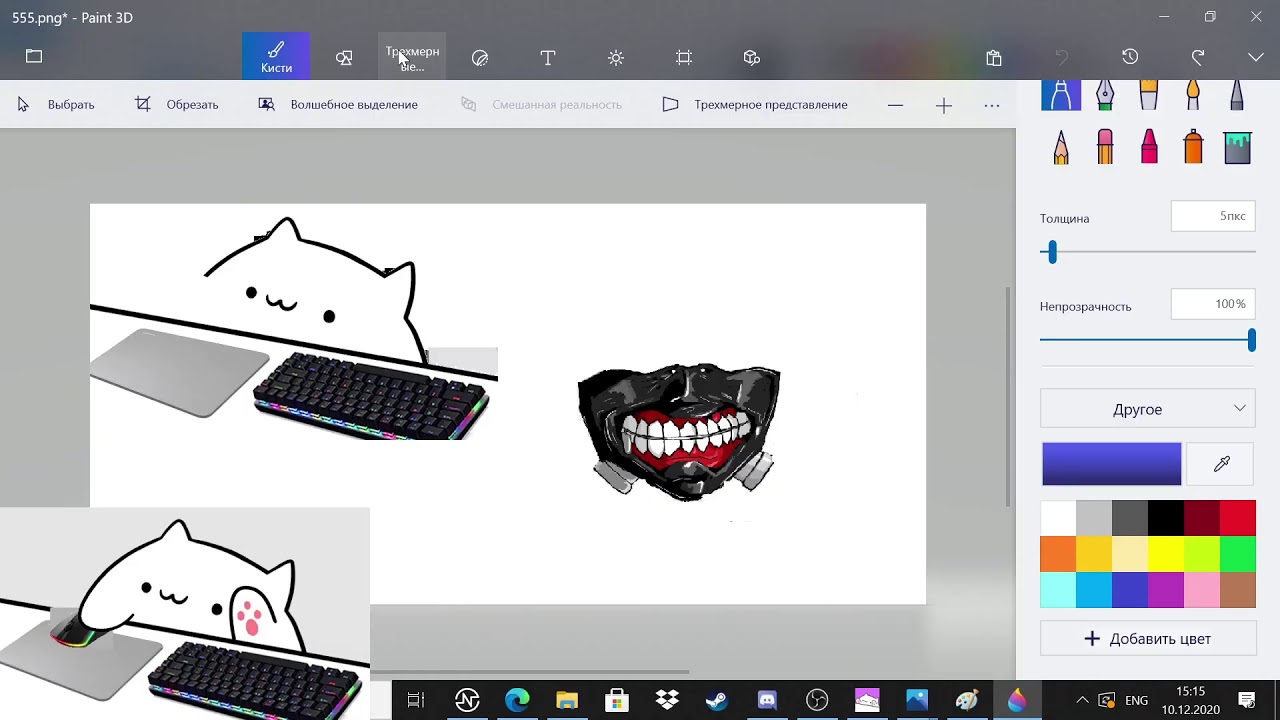Switch to the Трехмерные фигуры tab
The height and width of the screenshot is (720, 1280).
click(x=412, y=58)
